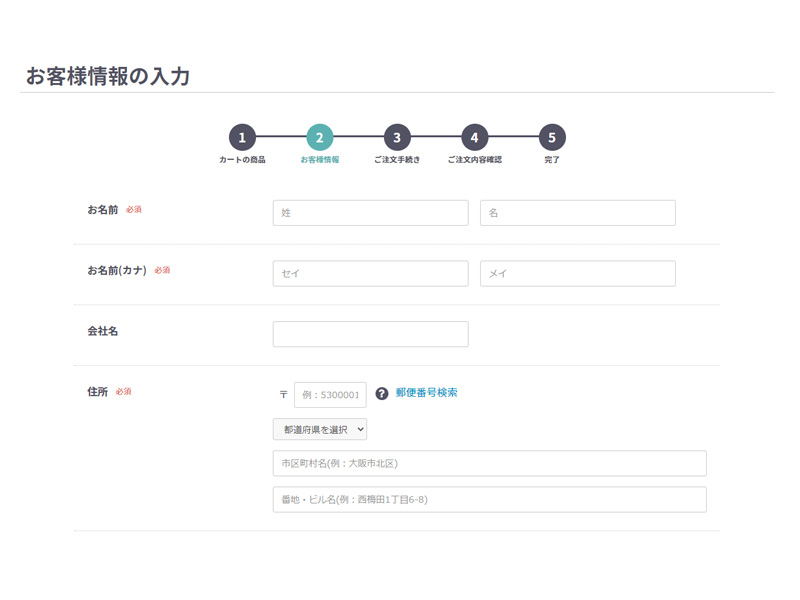Viewport: 800px width, 600px height.
Task: Select the メイ katakana given name field
Action: (x=577, y=273)
